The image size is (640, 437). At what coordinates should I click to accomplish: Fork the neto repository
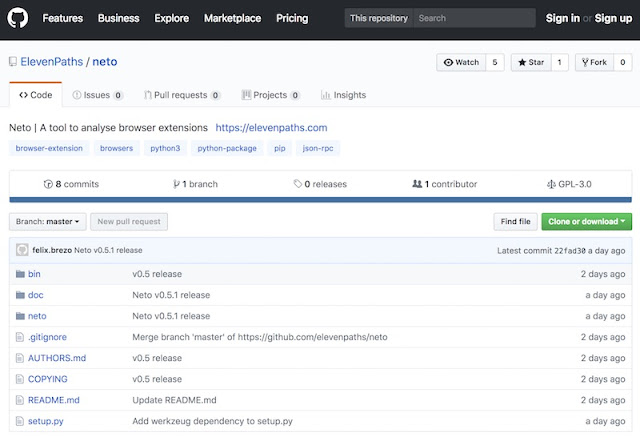594,62
